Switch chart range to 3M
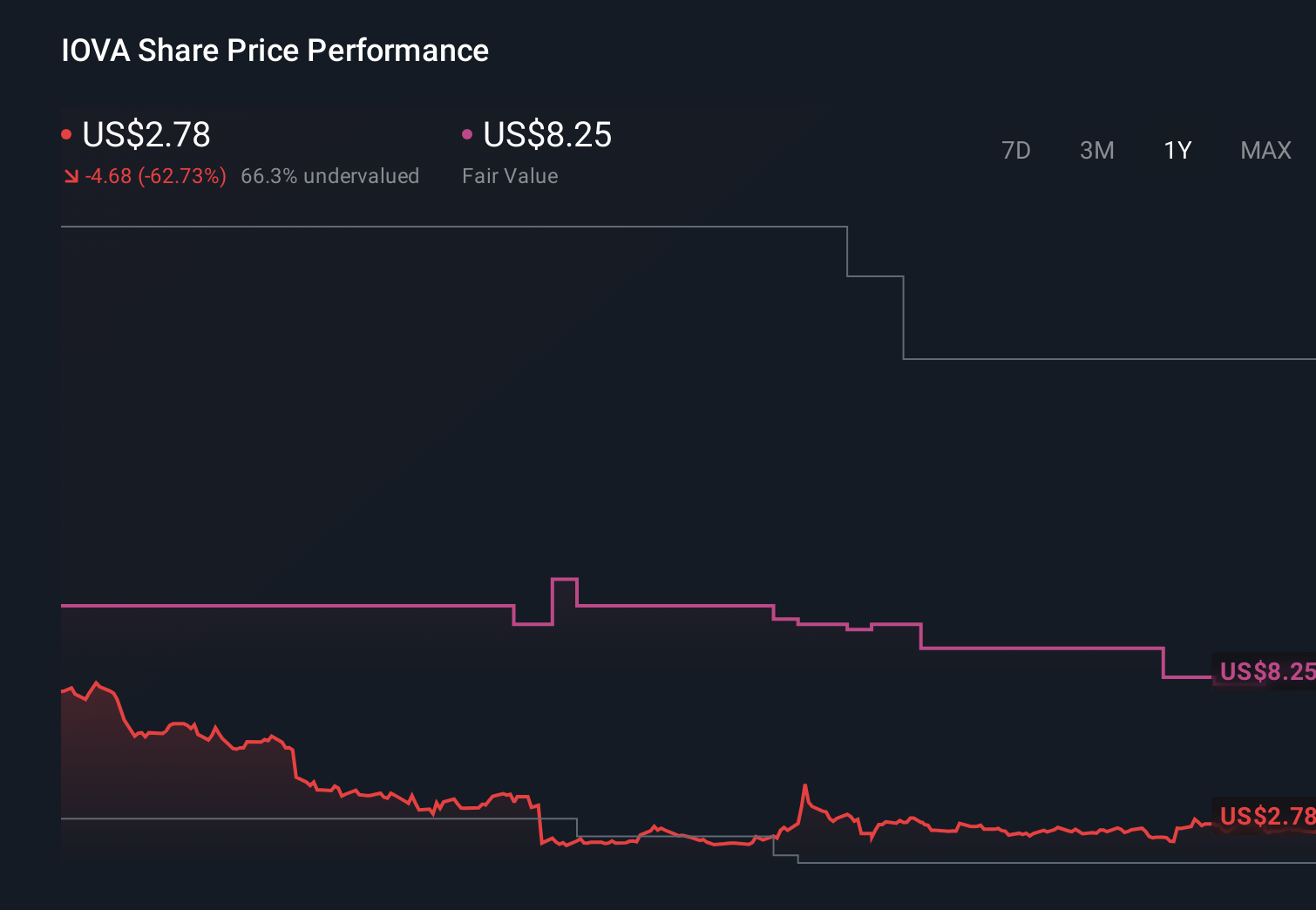Viewport: 1316px width, 910px height. [1096, 150]
